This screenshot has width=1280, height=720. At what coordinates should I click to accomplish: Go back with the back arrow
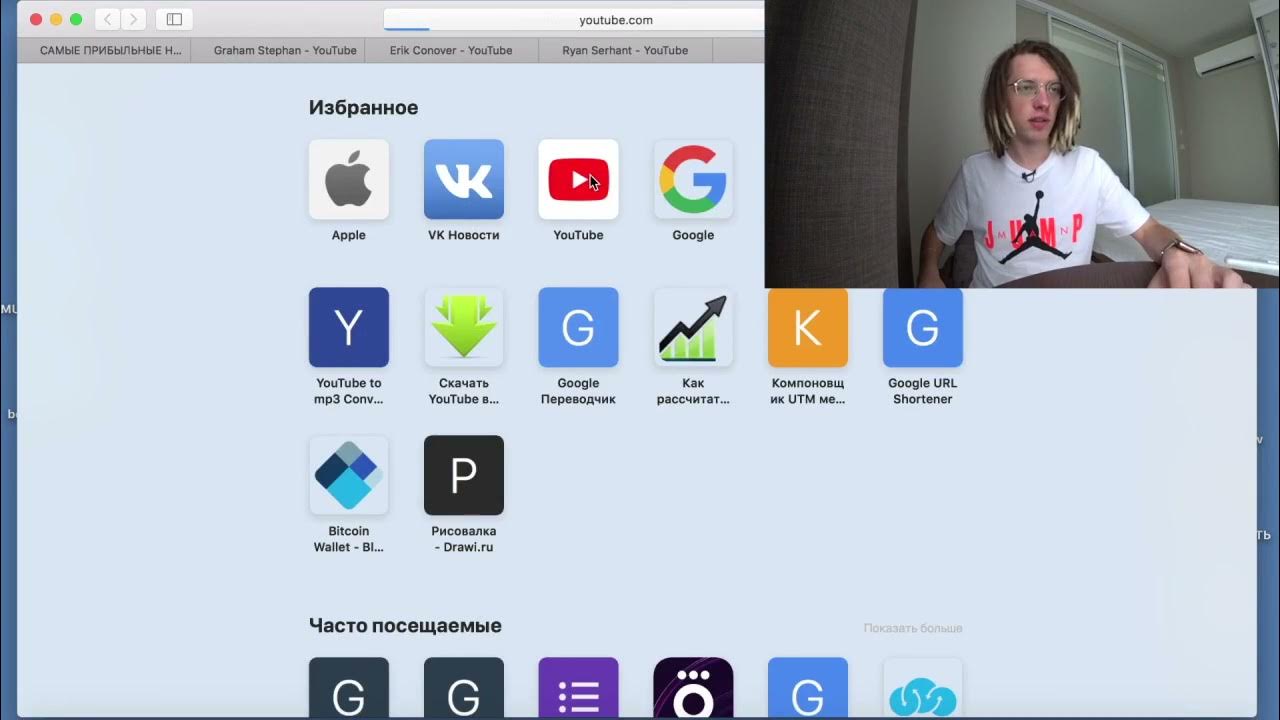tap(108, 19)
